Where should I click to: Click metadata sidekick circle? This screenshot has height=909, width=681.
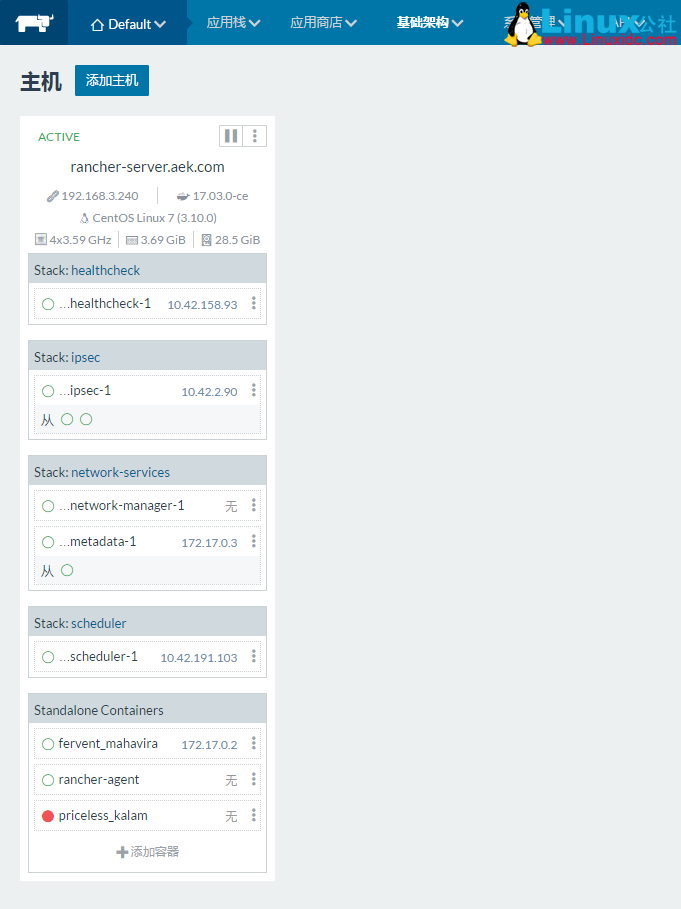click(x=67, y=570)
